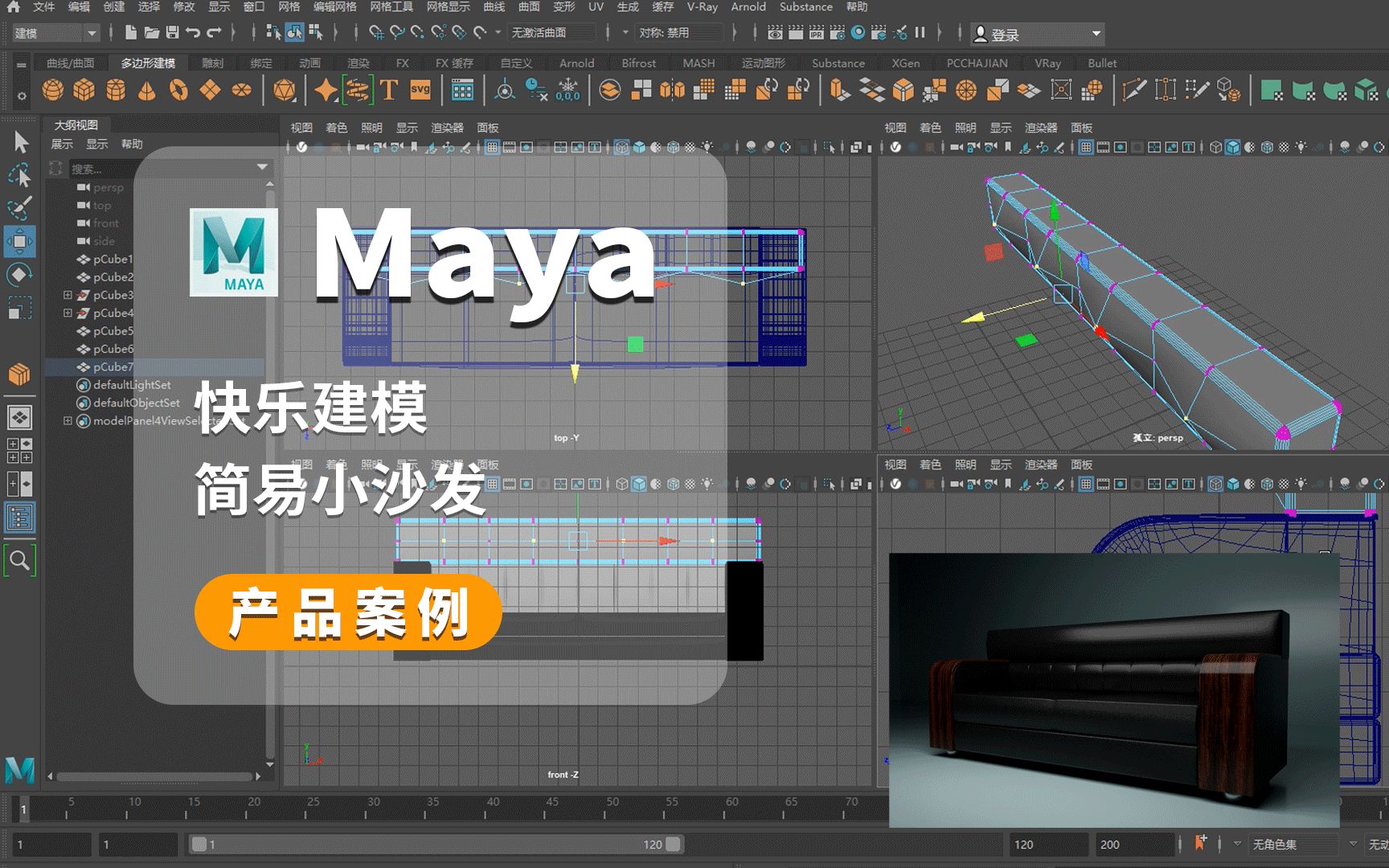Create a polygon cylinder from shelf

[x=116, y=90]
